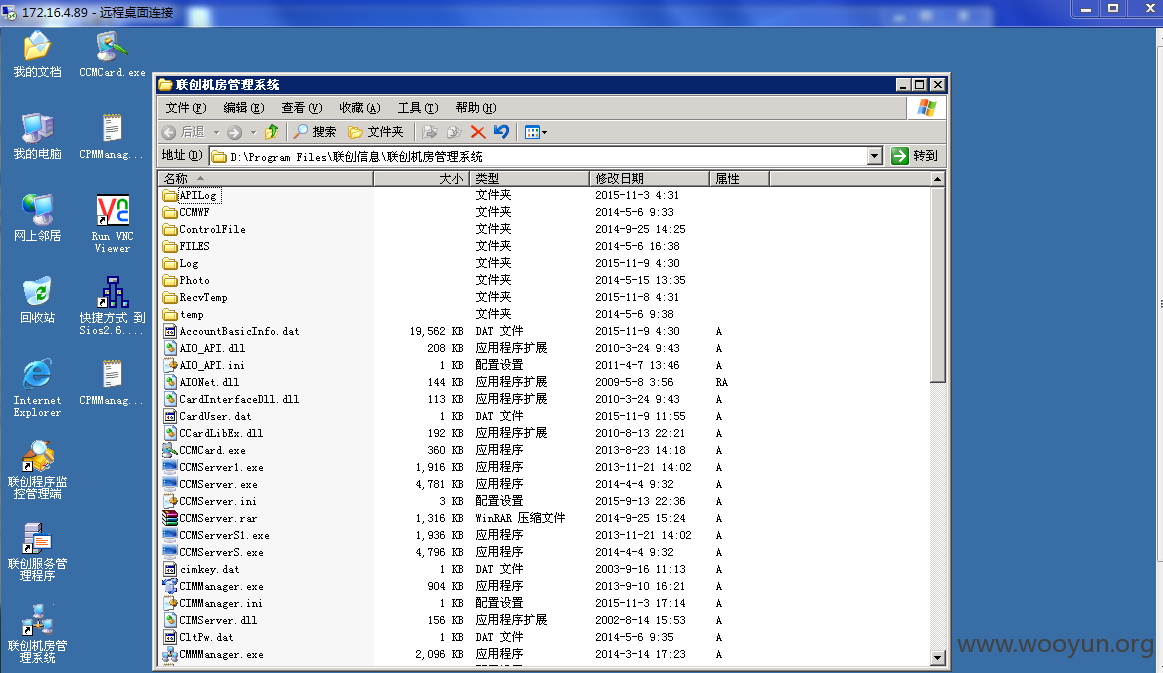Screen dimensions: 1163x673
Task: Open 我的文档 desktop icon
Action: click(x=37, y=54)
